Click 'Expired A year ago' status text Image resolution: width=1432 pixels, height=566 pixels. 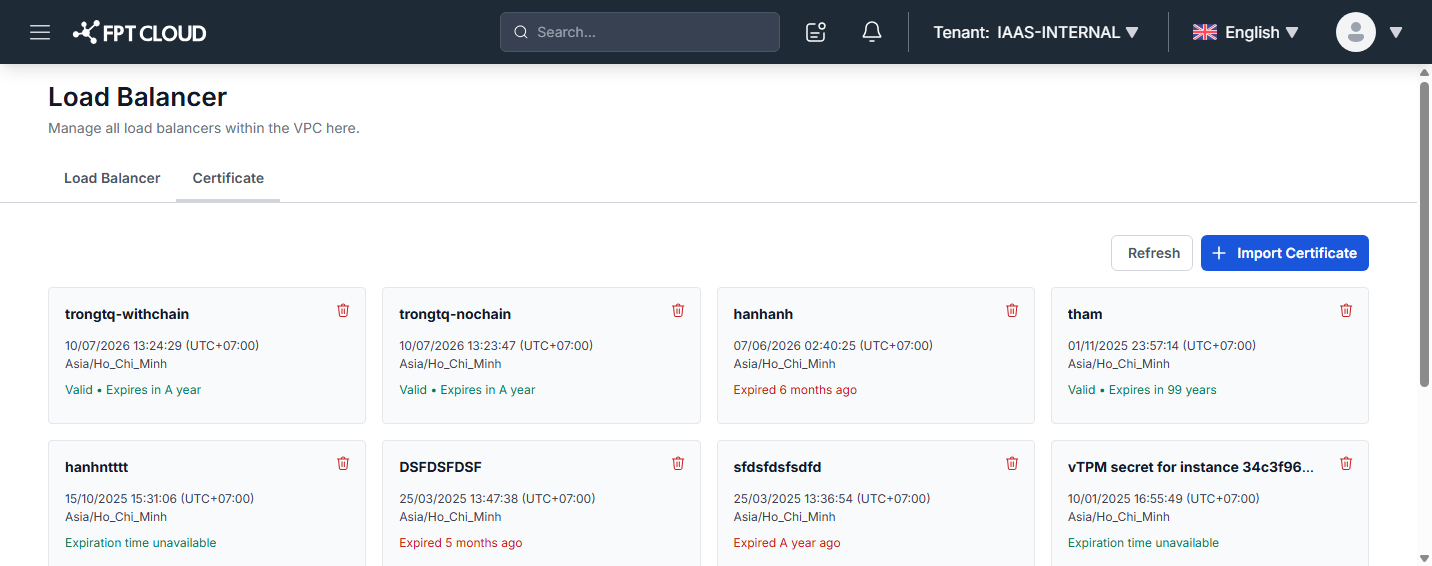point(787,543)
